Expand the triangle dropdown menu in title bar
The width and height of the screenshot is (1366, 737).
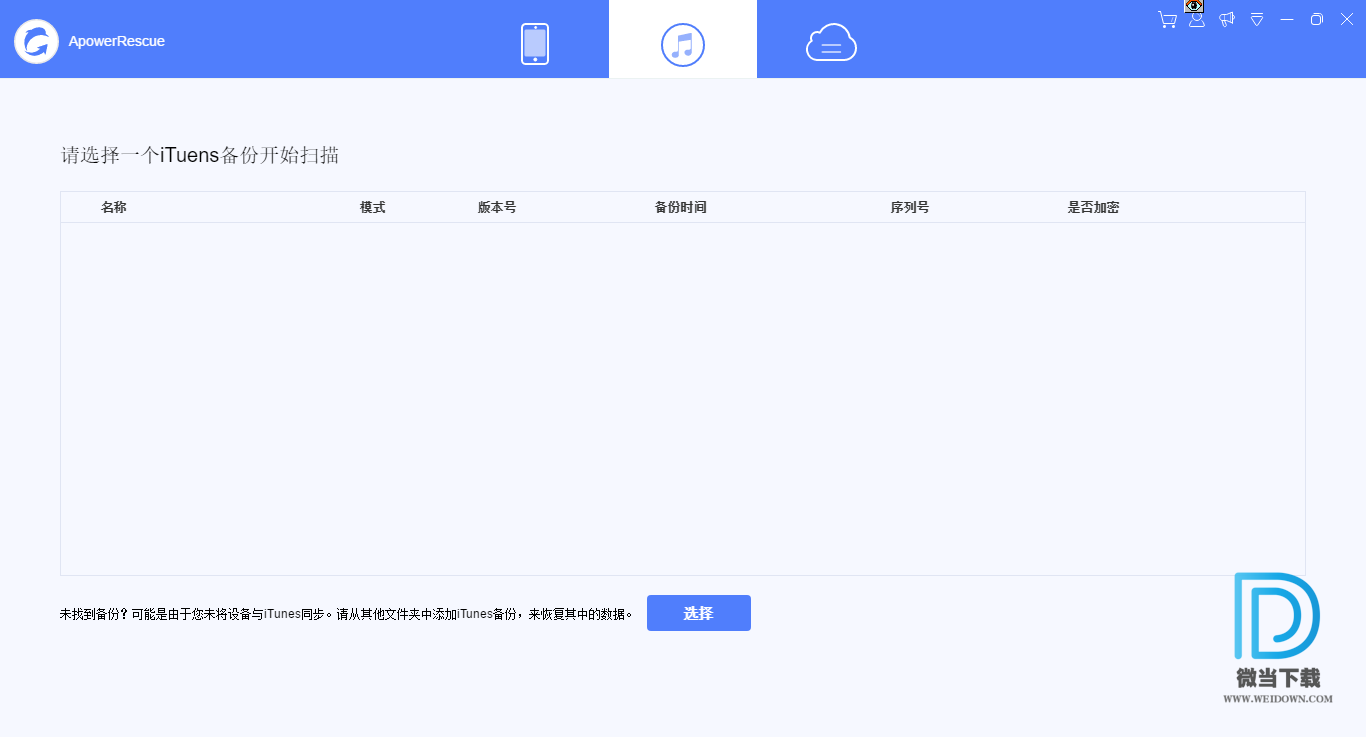point(1257,19)
